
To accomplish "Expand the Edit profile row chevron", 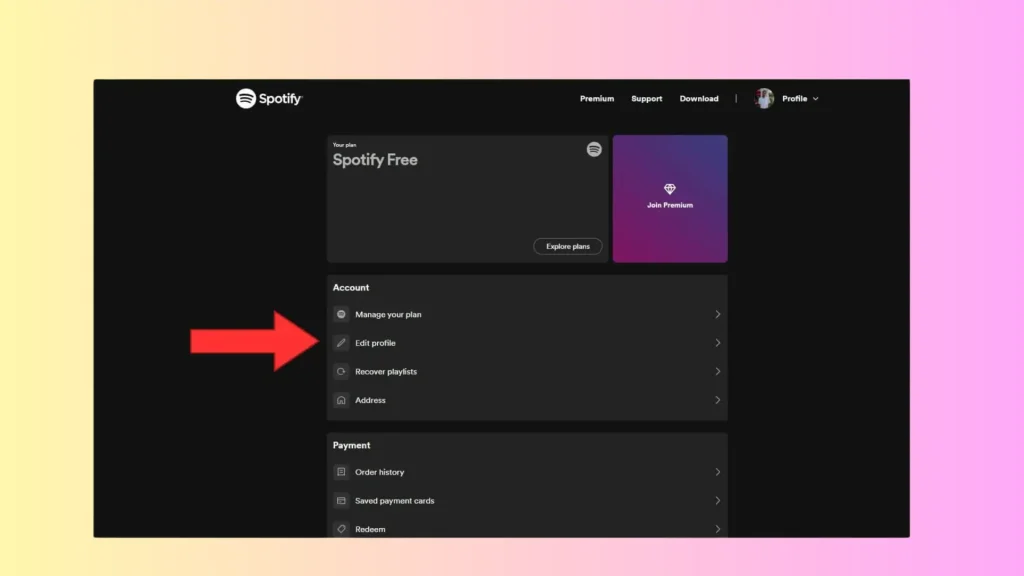I will click(717, 342).
